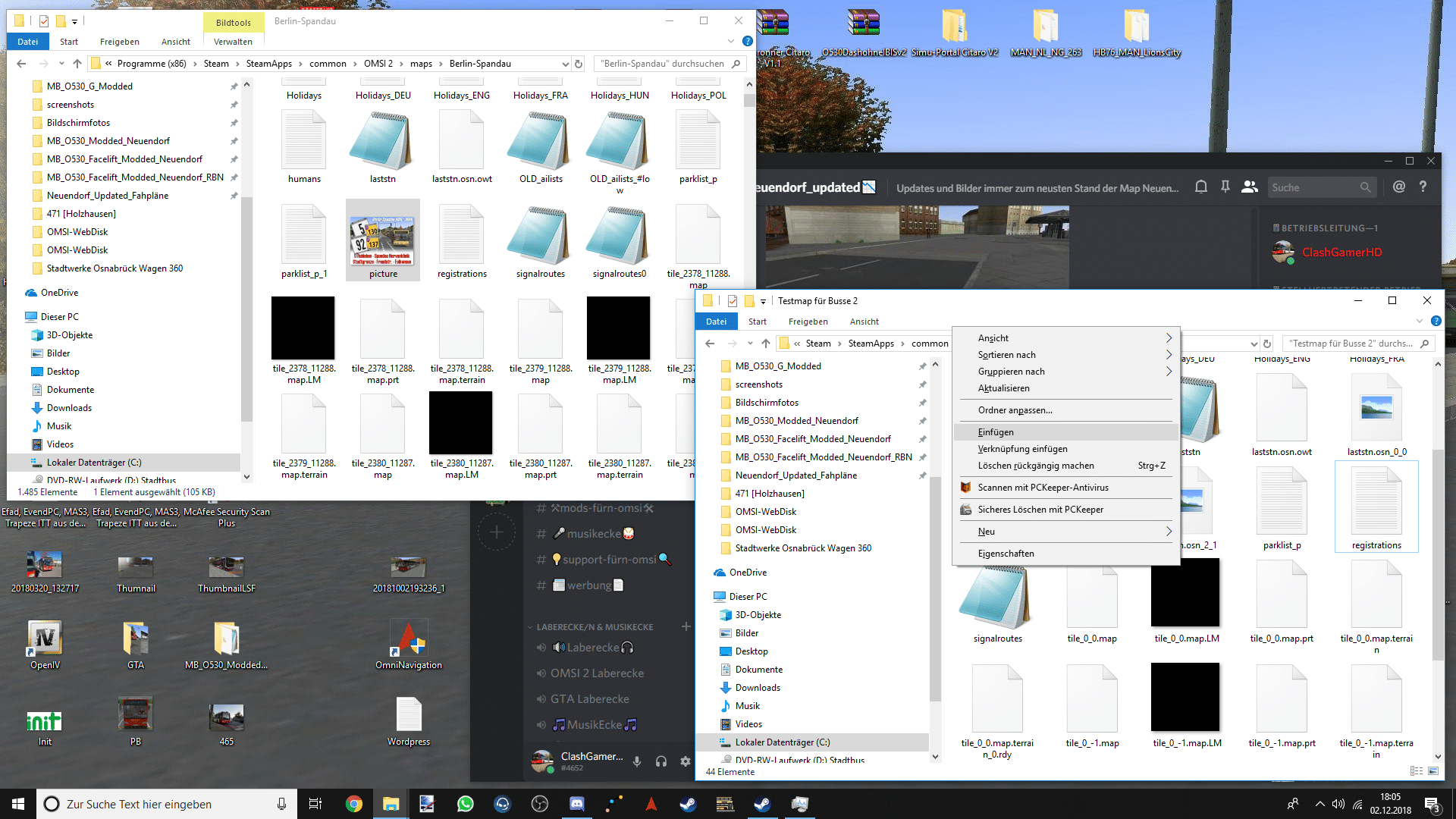Open address history dropdown in Berlin-Spandau window
This screenshot has width=1456, height=819.
565,64
